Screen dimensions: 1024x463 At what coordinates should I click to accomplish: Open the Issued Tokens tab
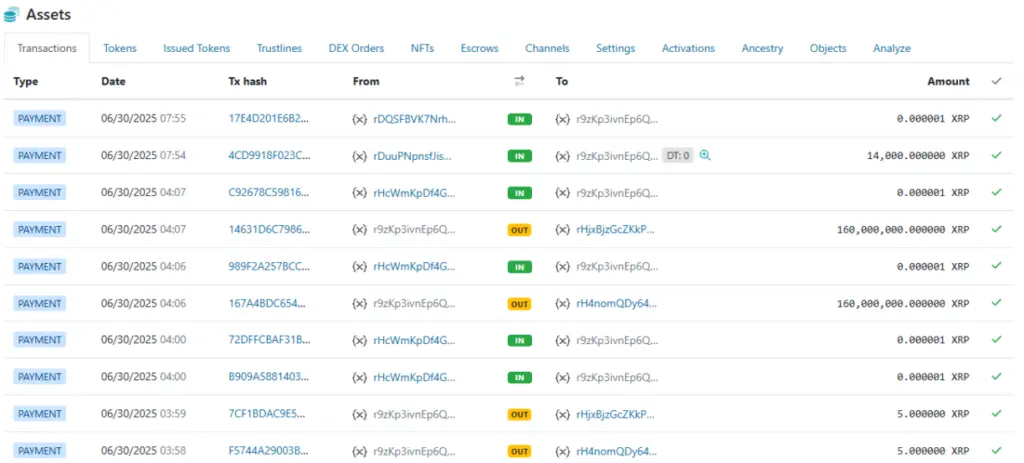197,48
